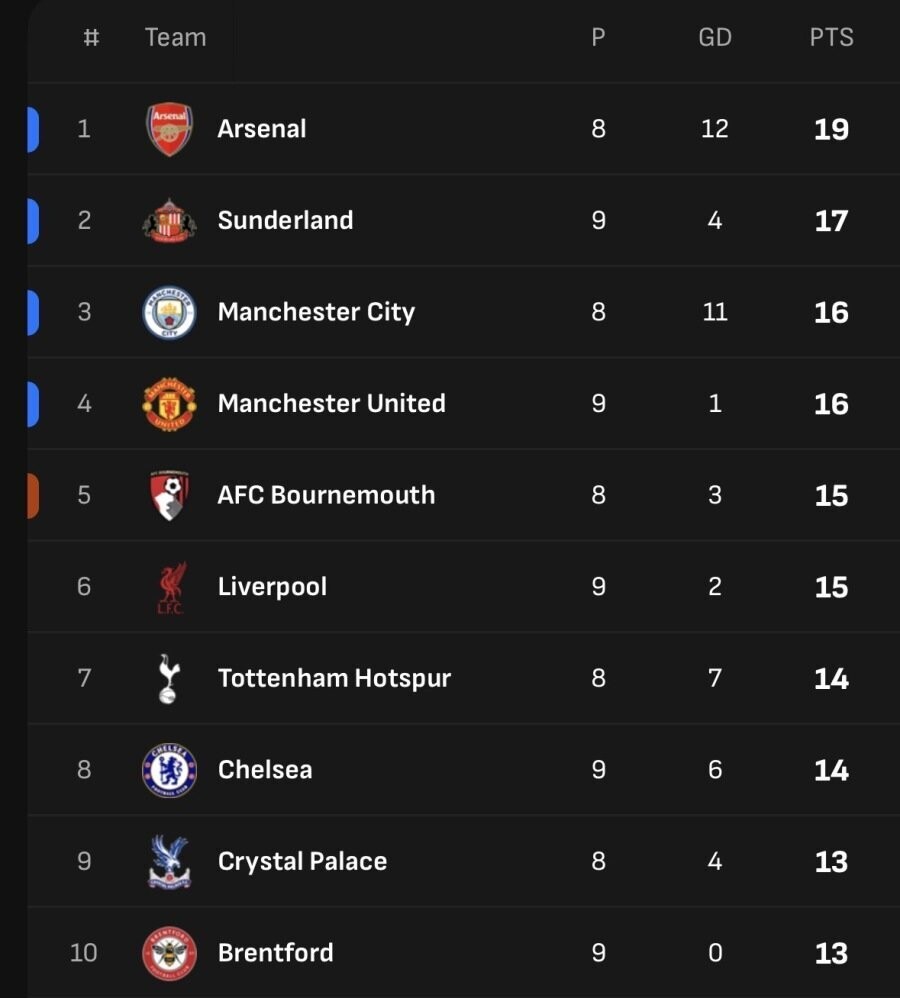Open the Liverpool team name link
This screenshot has width=900, height=998.
coord(272,587)
